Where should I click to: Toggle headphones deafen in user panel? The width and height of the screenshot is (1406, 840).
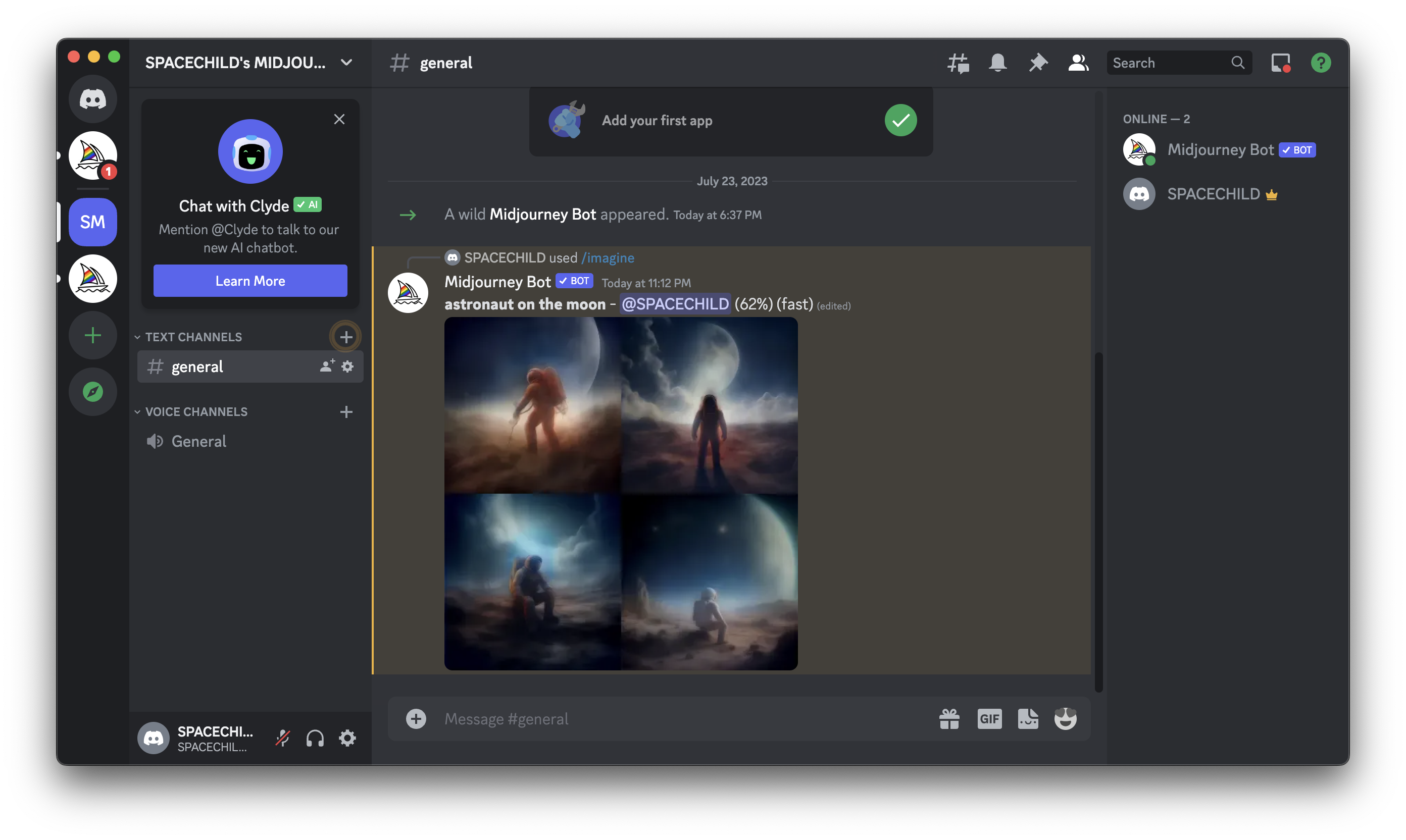click(x=315, y=738)
